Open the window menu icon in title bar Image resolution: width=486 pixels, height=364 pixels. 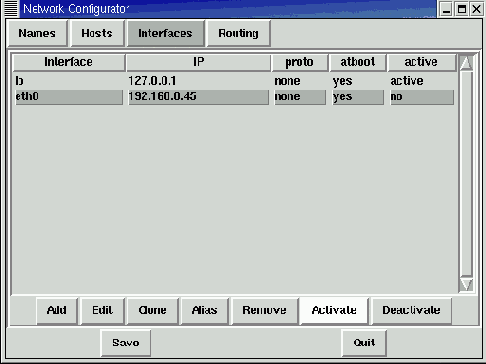(10, 8)
